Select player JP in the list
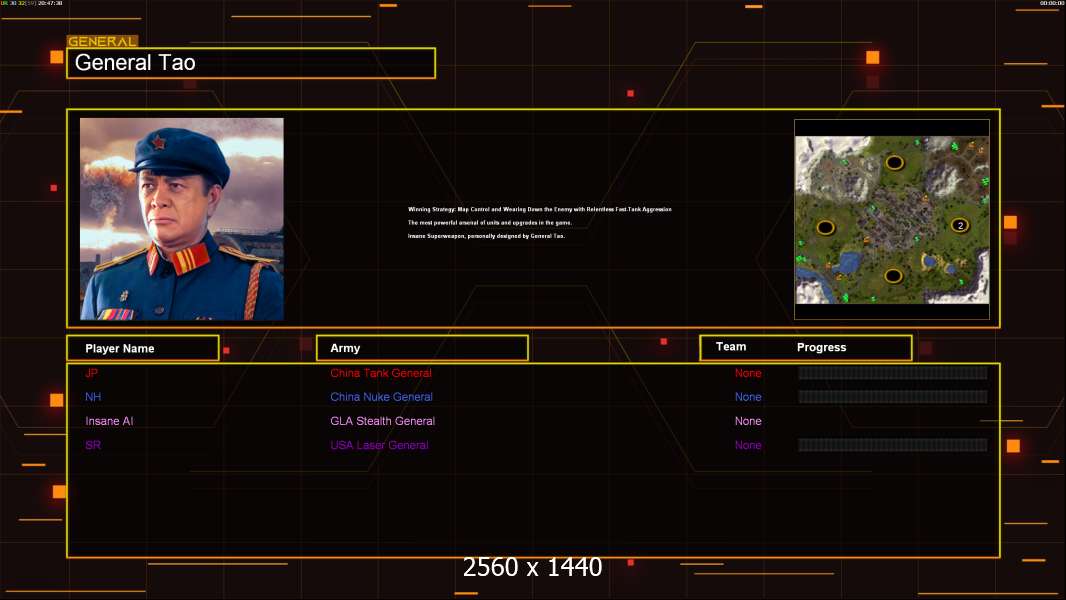Viewport: 1066px width, 600px height. [92, 373]
